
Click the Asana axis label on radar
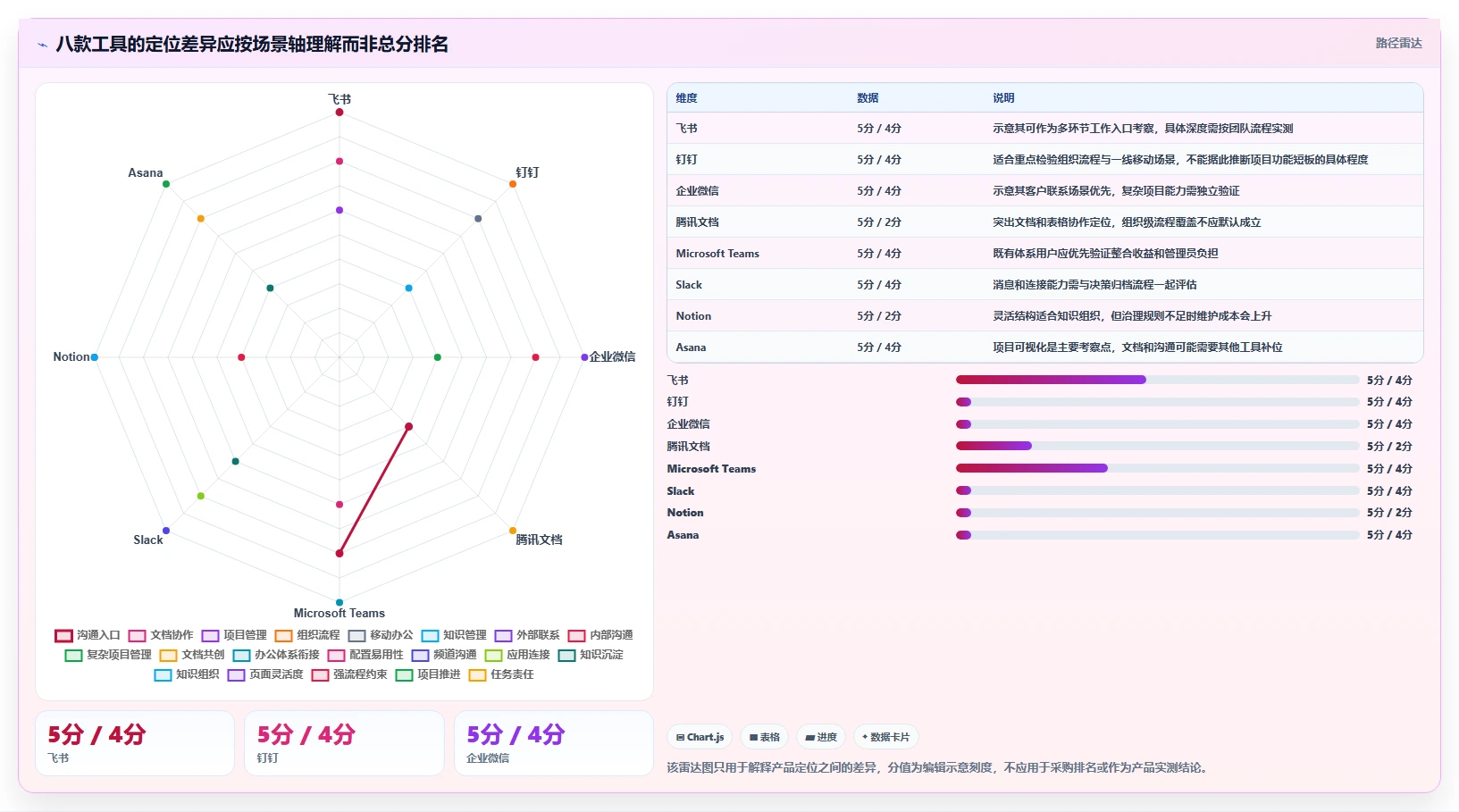pos(146,172)
